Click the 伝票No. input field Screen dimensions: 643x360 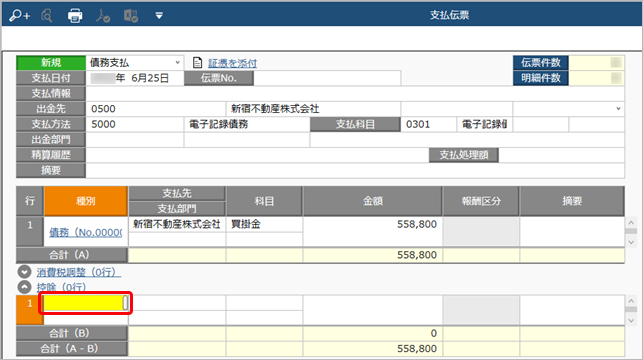[x=327, y=78]
